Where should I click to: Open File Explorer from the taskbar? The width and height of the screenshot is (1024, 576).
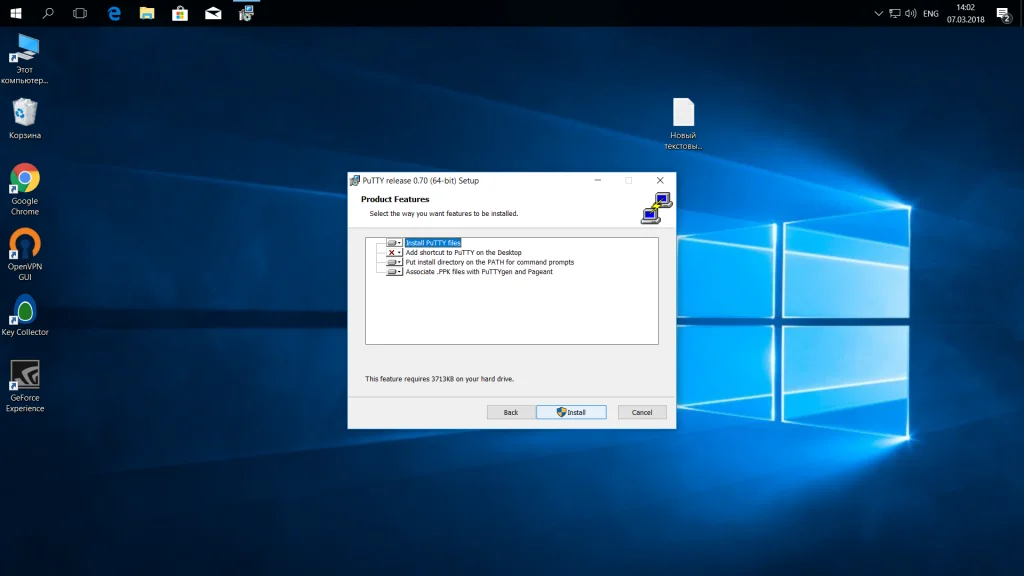(x=147, y=13)
